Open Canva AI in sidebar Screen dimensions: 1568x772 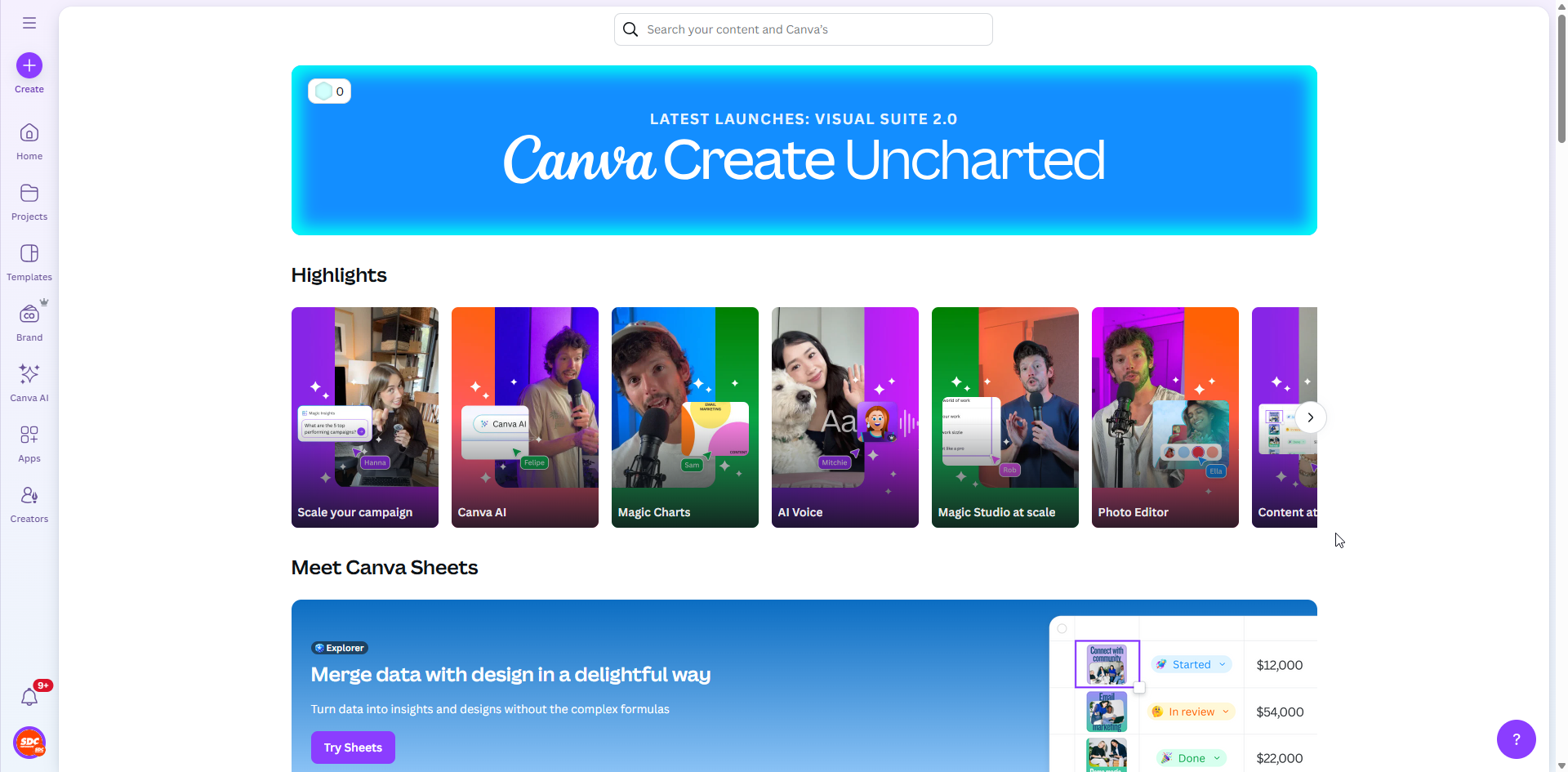(29, 383)
